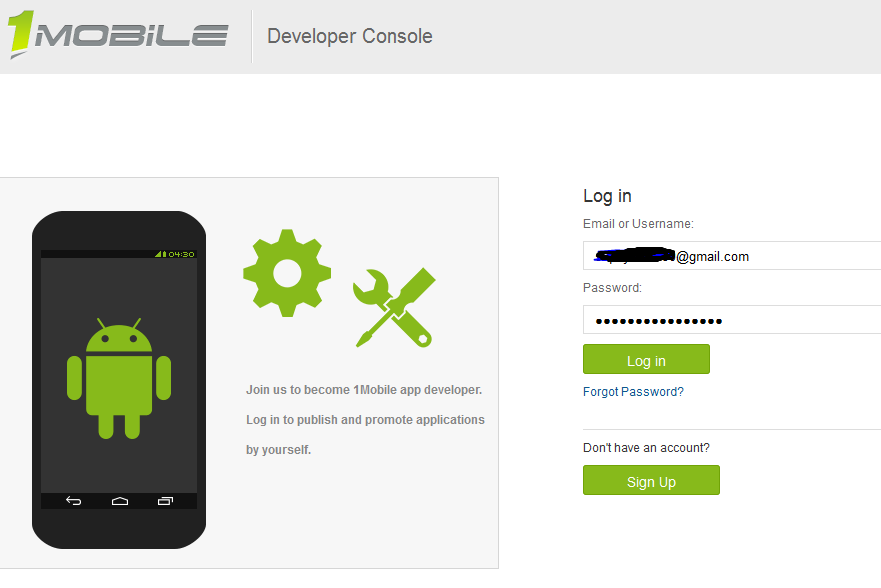The image size is (881, 588).
Task: Tap the phone's recent apps icon
Action: pyautogui.click(x=165, y=501)
